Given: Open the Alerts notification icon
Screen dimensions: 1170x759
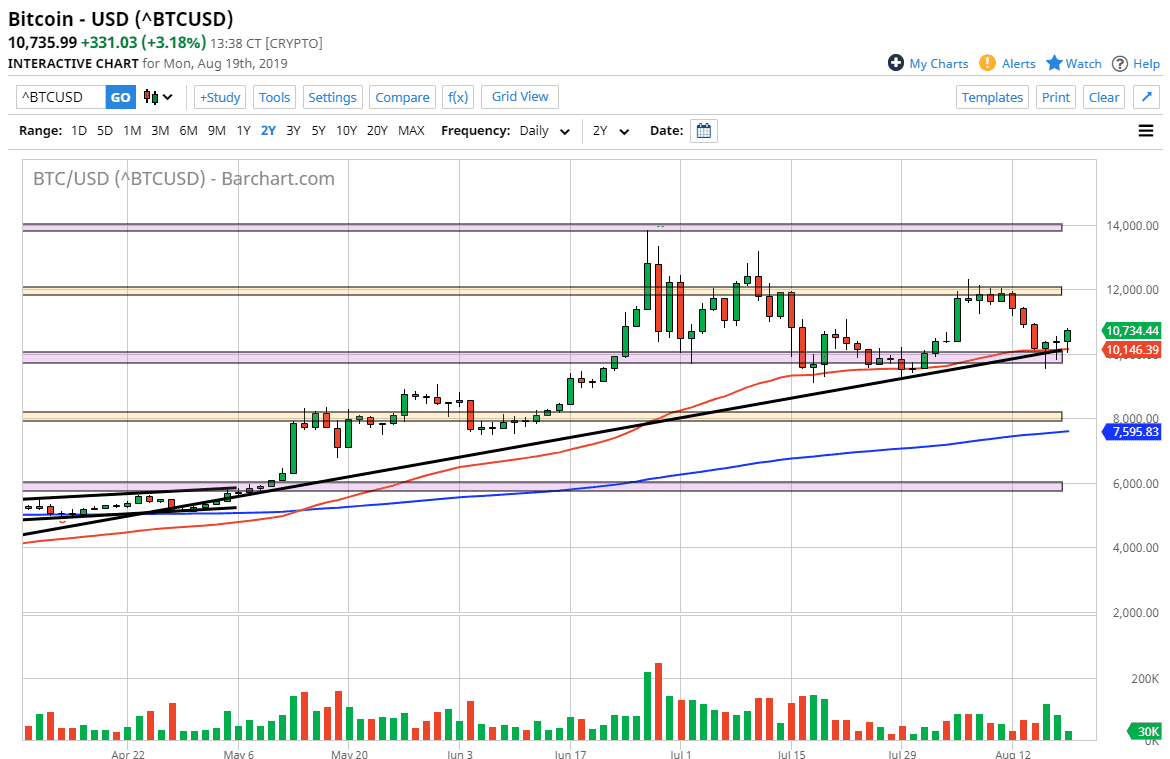Looking at the screenshot, I should tap(987, 63).
